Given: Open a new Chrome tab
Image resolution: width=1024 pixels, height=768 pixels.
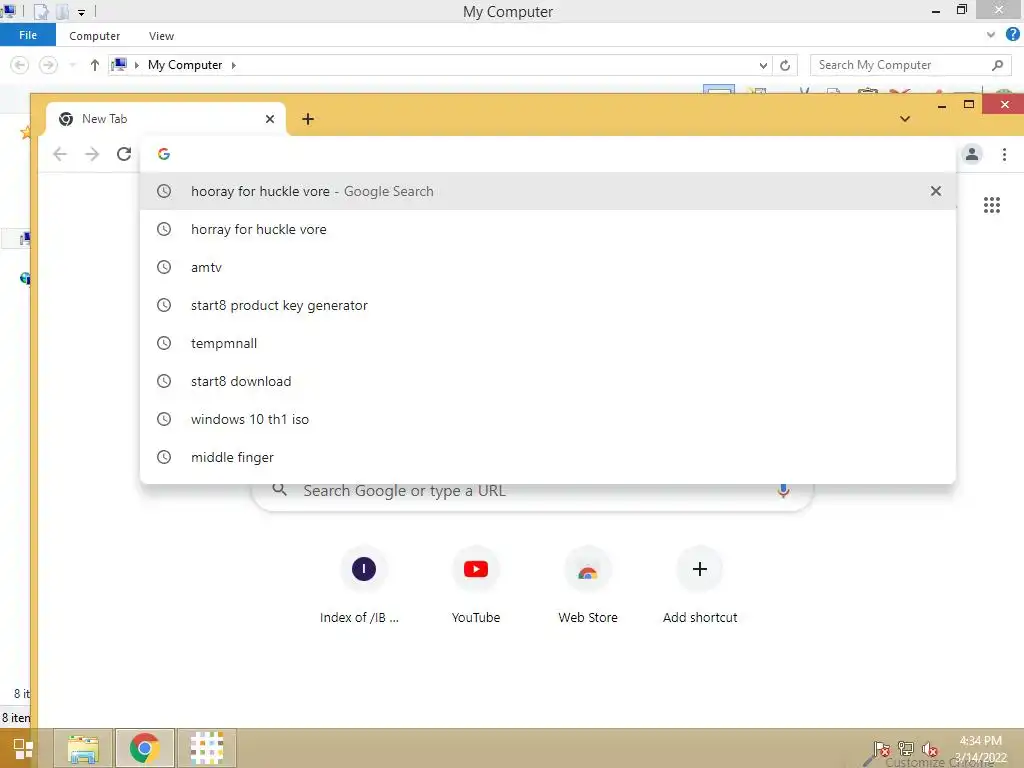Looking at the screenshot, I should [x=308, y=119].
